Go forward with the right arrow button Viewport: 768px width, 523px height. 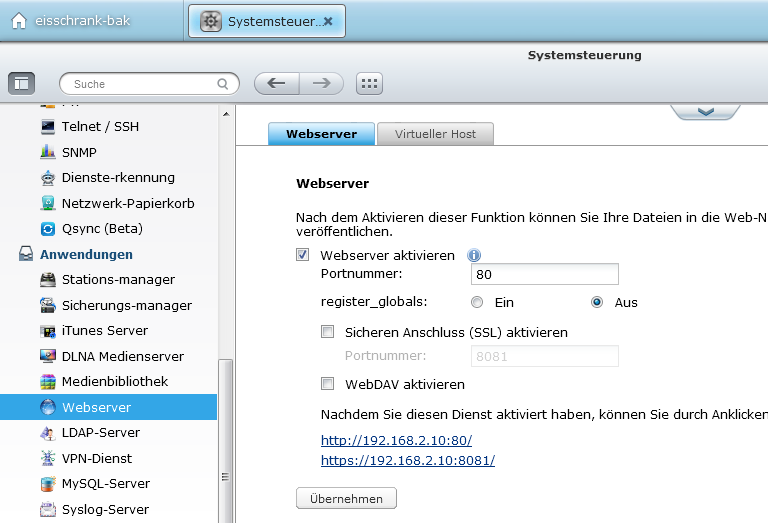tap(322, 84)
